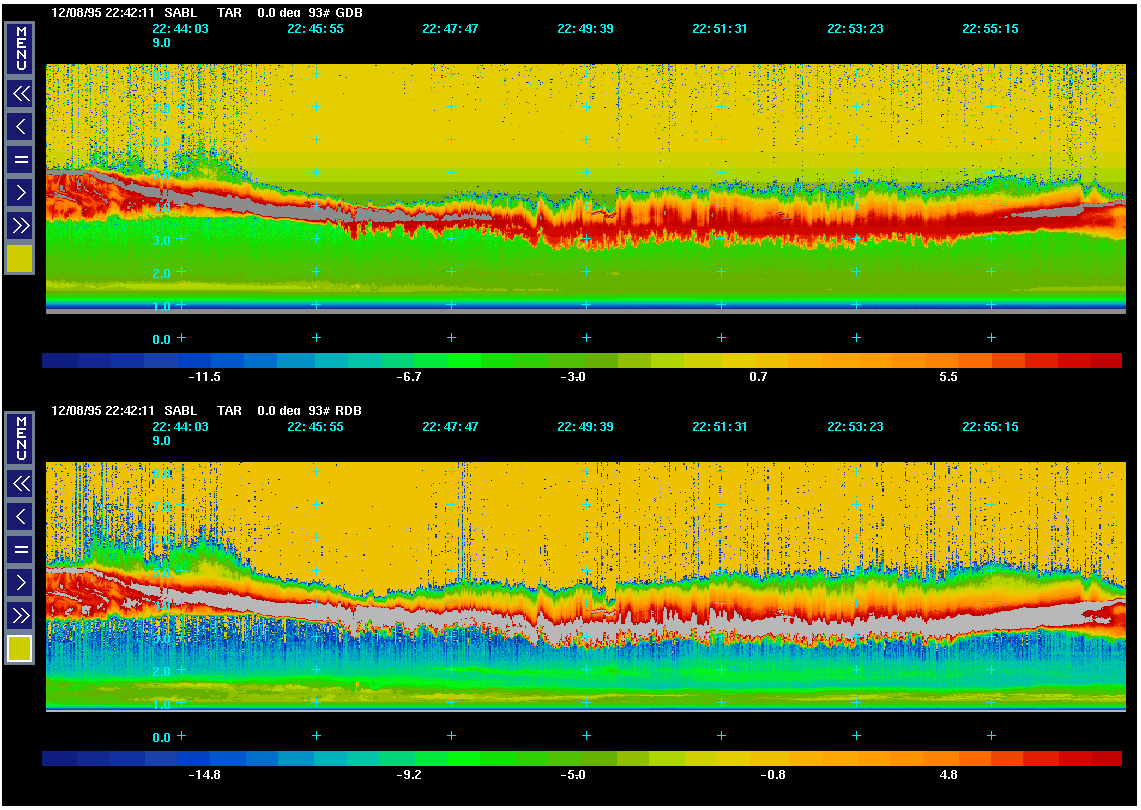The width and height of the screenshot is (1141, 810).
Task: Select the yellow square in the upper panel sidebar
Action: pos(20,259)
